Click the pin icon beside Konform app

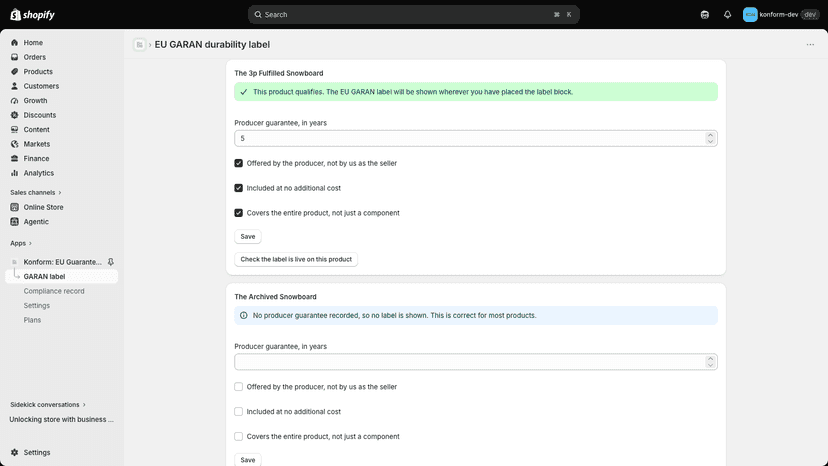[x=111, y=262]
